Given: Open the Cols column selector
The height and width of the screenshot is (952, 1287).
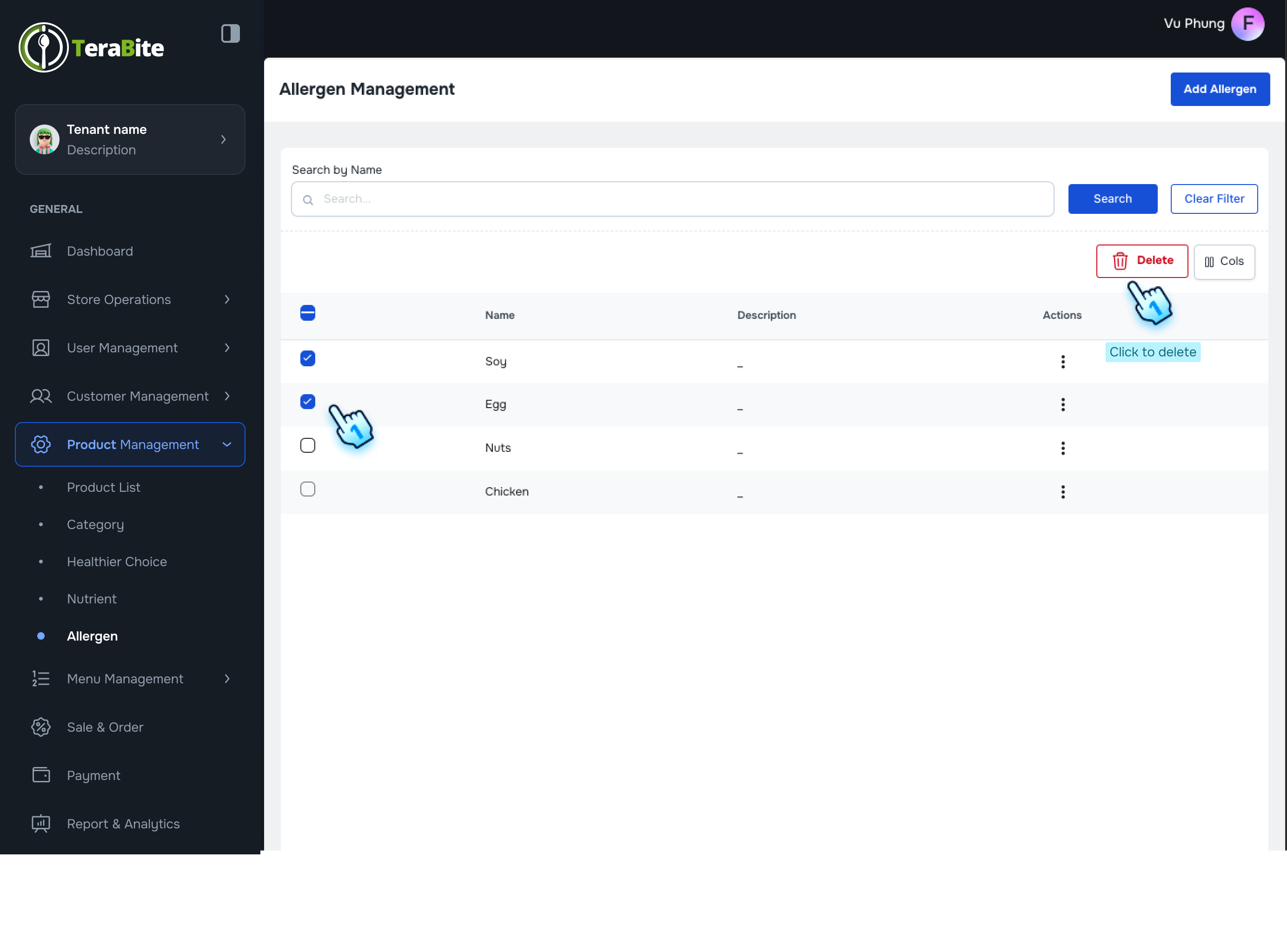Looking at the screenshot, I should [1224, 262].
